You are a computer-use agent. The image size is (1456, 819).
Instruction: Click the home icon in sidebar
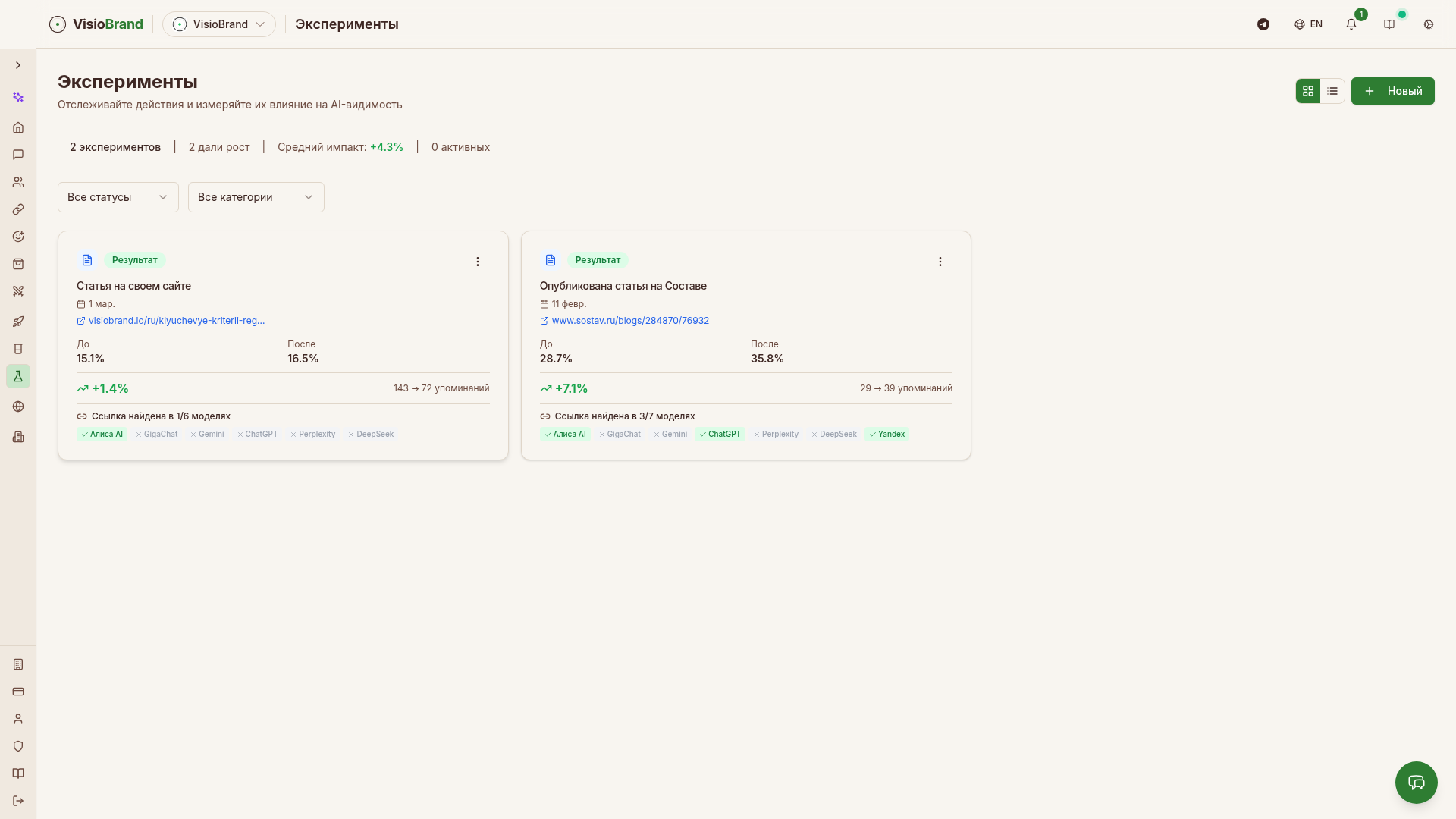18,127
